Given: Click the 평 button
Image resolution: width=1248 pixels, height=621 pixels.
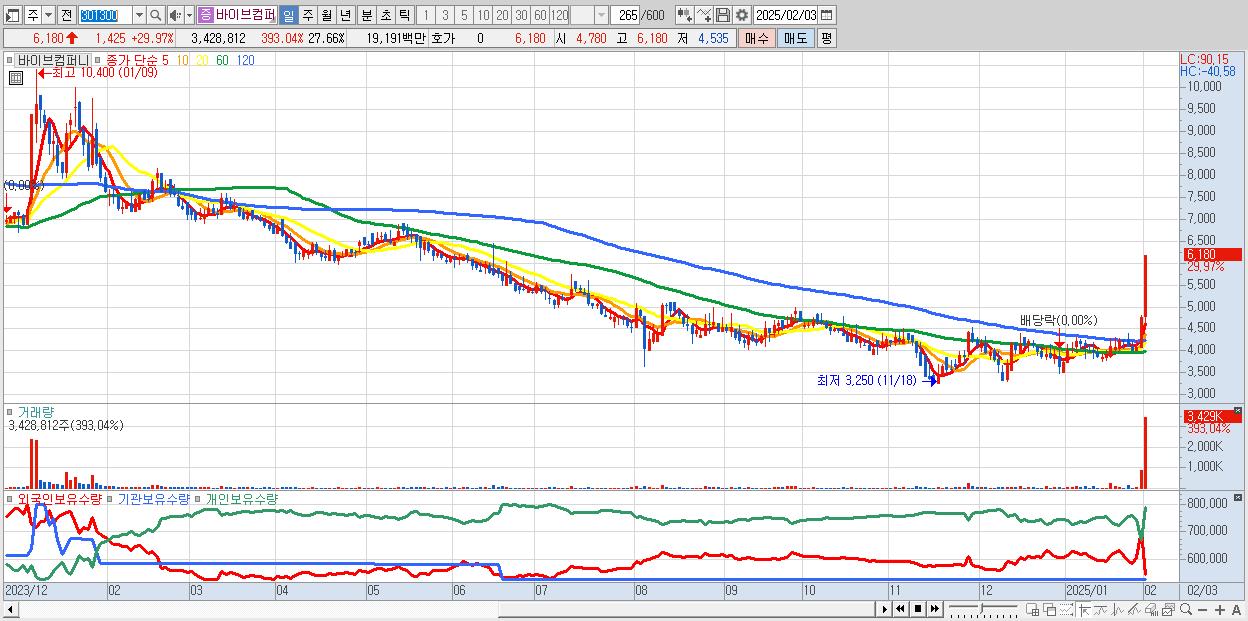Looking at the screenshot, I should pos(826,38).
